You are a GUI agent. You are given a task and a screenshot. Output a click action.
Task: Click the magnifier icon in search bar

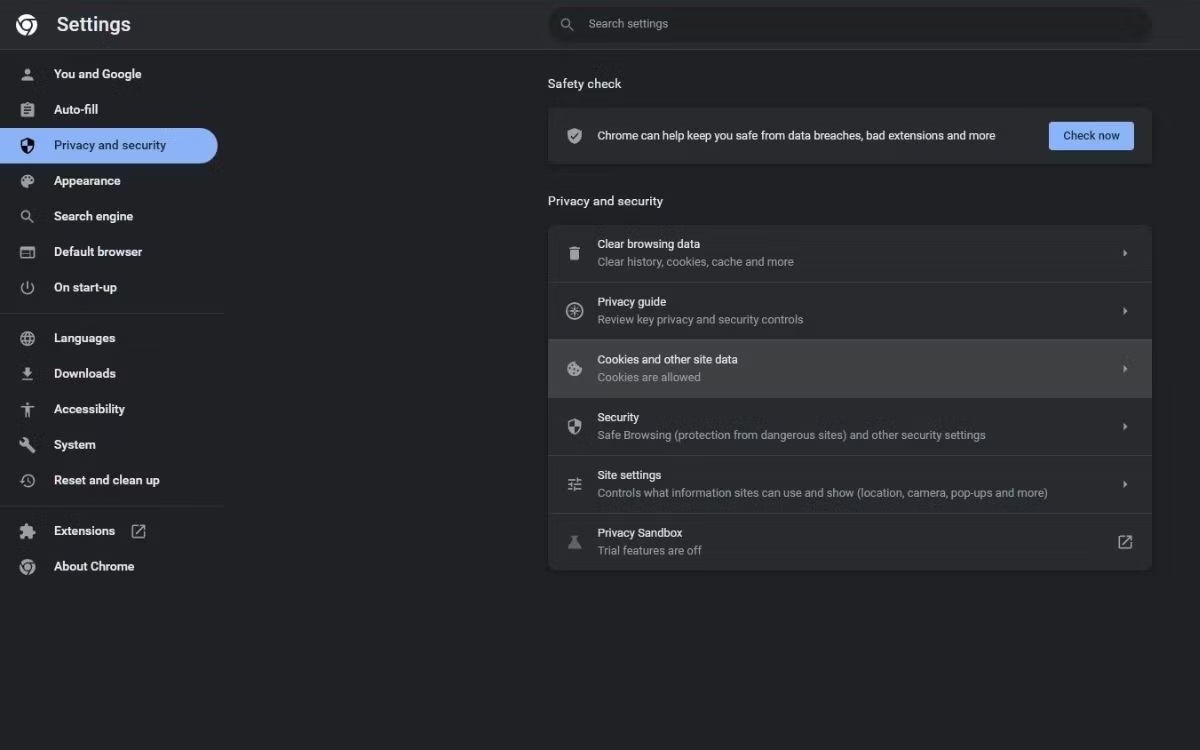[567, 24]
